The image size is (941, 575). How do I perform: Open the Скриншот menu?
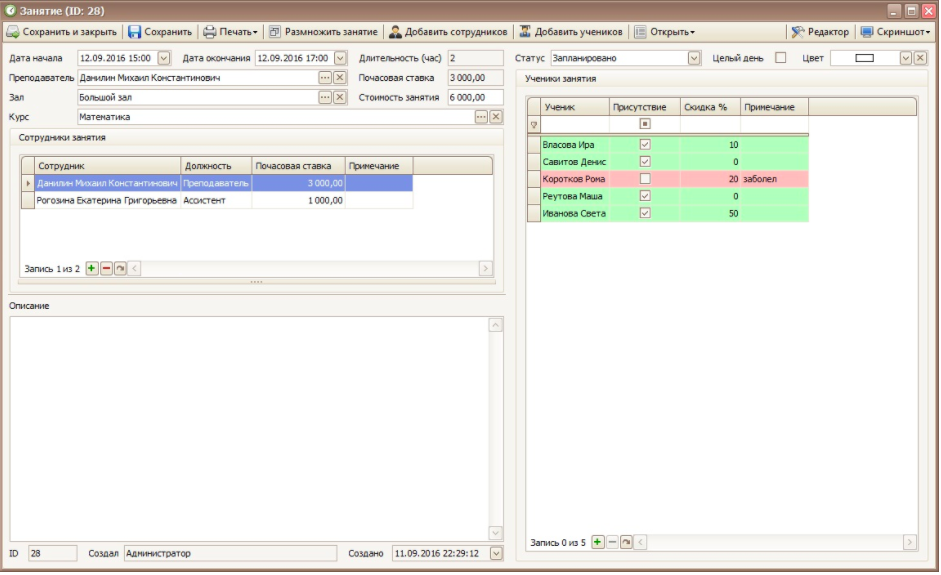pos(895,32)
